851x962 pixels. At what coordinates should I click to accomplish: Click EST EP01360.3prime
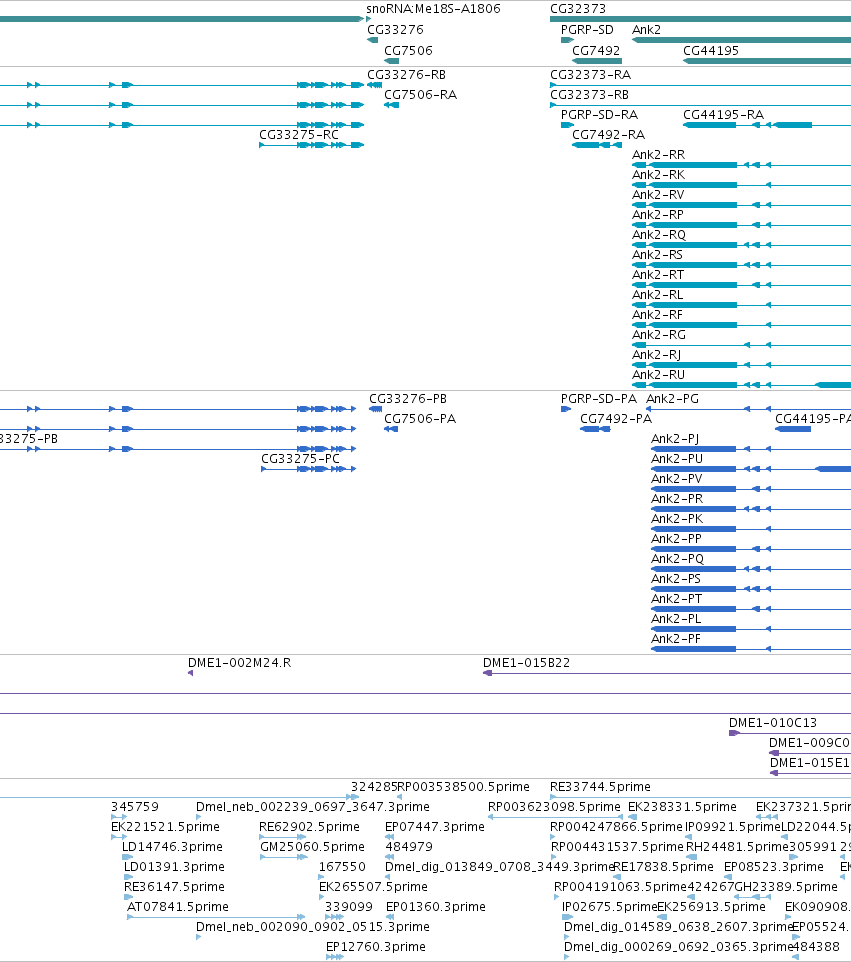click(x=436, y=907)
